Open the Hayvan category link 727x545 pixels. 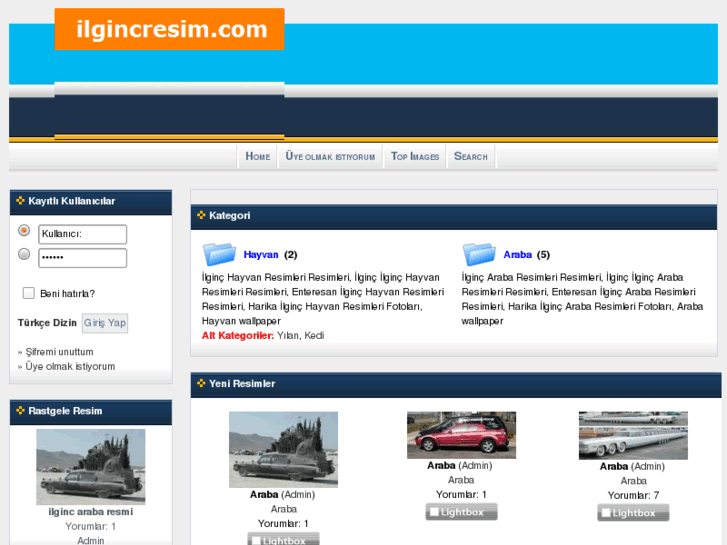(261, 255)
